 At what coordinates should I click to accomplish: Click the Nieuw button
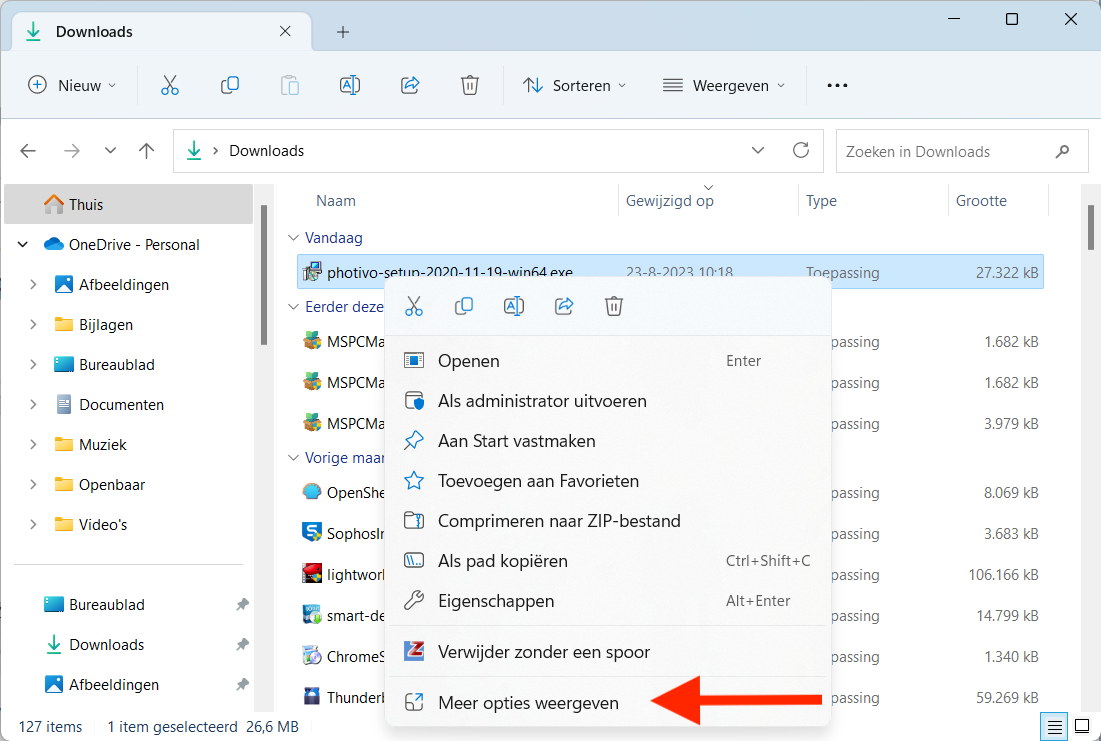(x=72, y=86)
